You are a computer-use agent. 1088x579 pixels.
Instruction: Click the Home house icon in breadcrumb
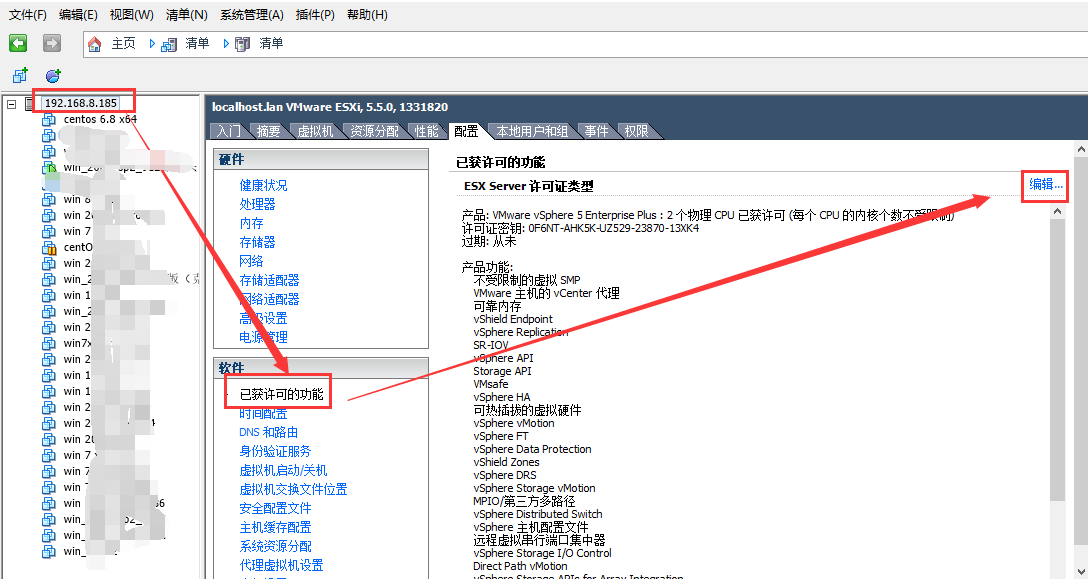[x=95, y=44]
